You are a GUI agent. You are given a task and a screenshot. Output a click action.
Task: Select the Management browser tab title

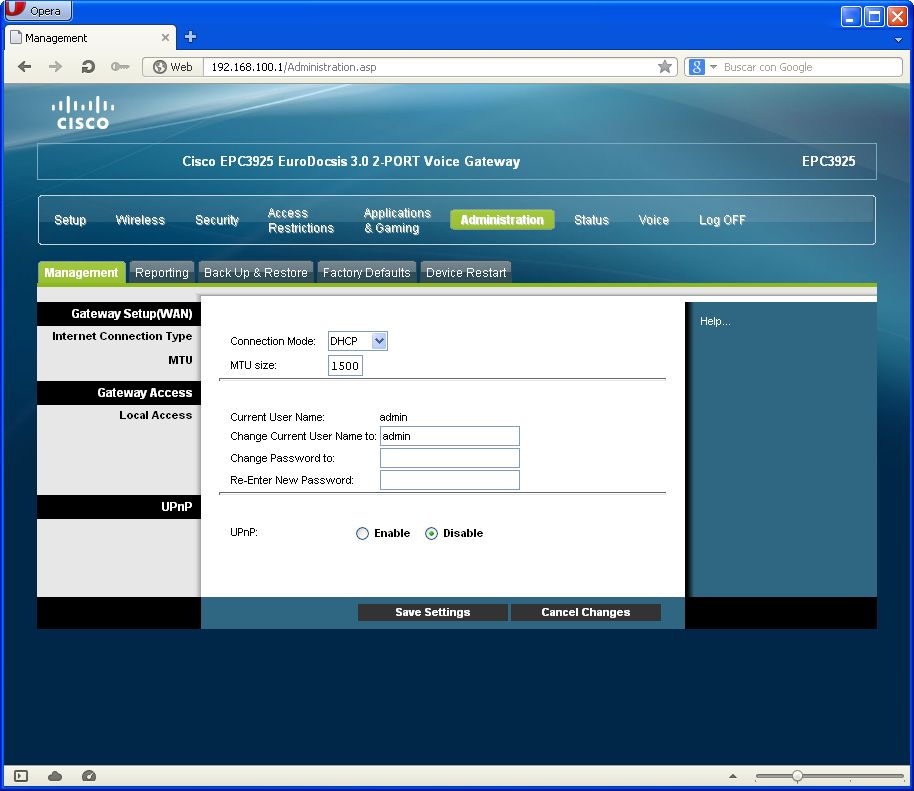(56, 38)
